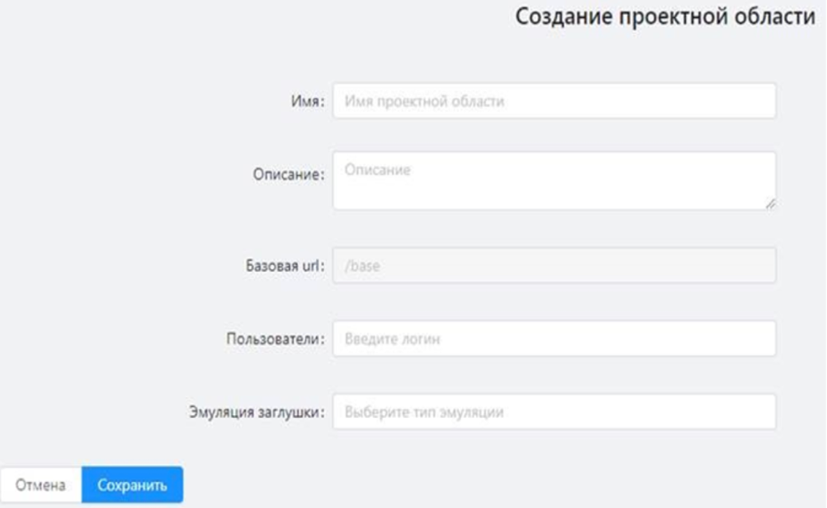Click the Пользователи: label
827x508 pixels.
[276, 339]
